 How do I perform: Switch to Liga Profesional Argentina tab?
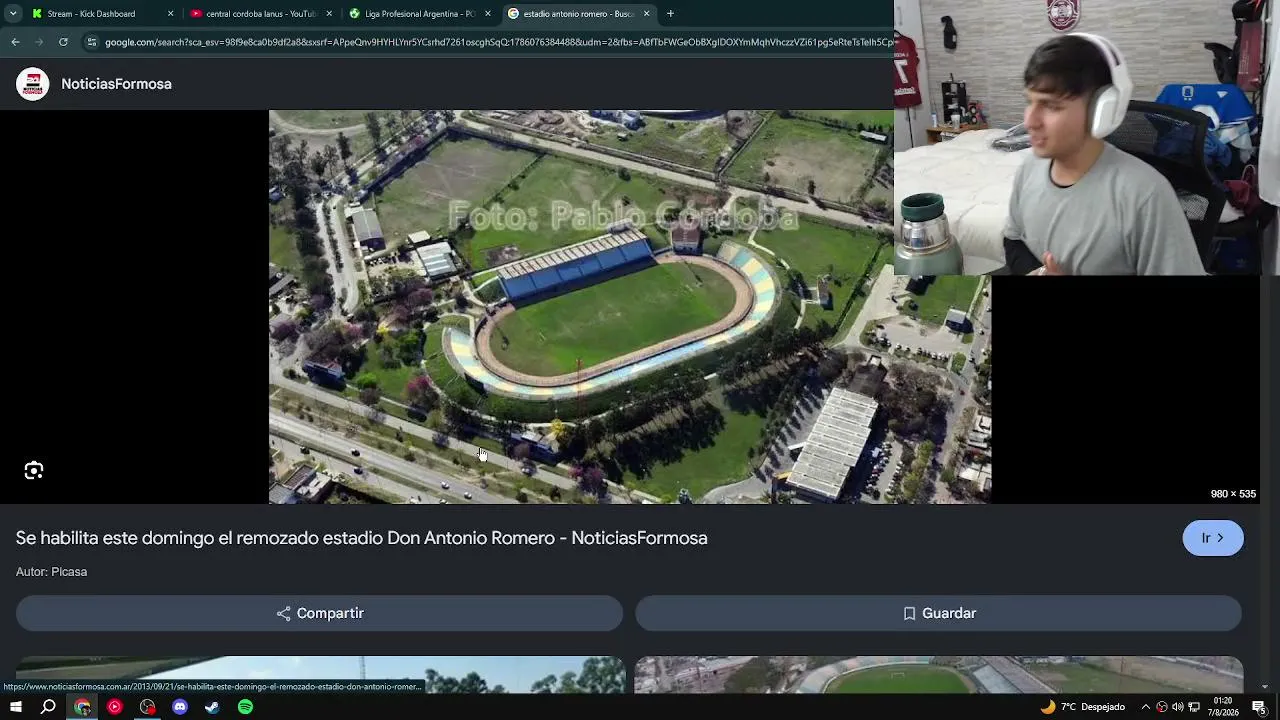(419, 14)
